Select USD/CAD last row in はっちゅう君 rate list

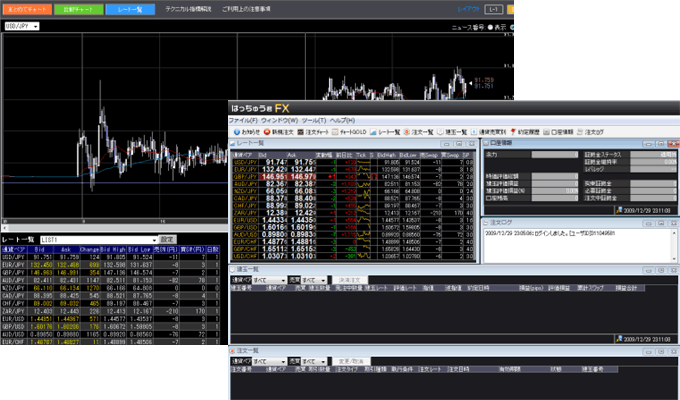tap(353, 256)
